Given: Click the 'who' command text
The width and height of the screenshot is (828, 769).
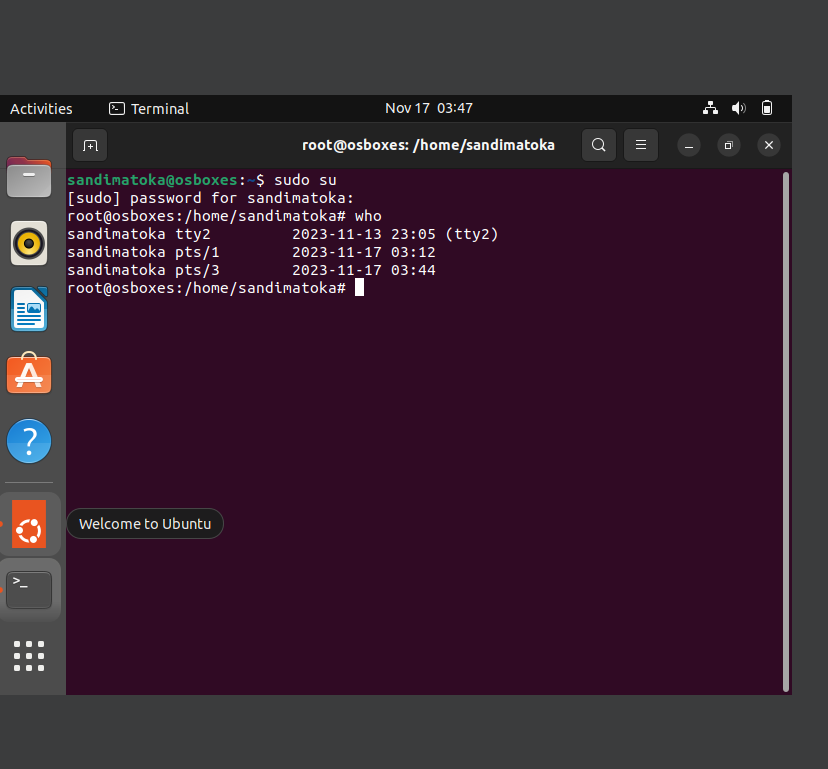Looking at the screenshot, I should 368,216.
